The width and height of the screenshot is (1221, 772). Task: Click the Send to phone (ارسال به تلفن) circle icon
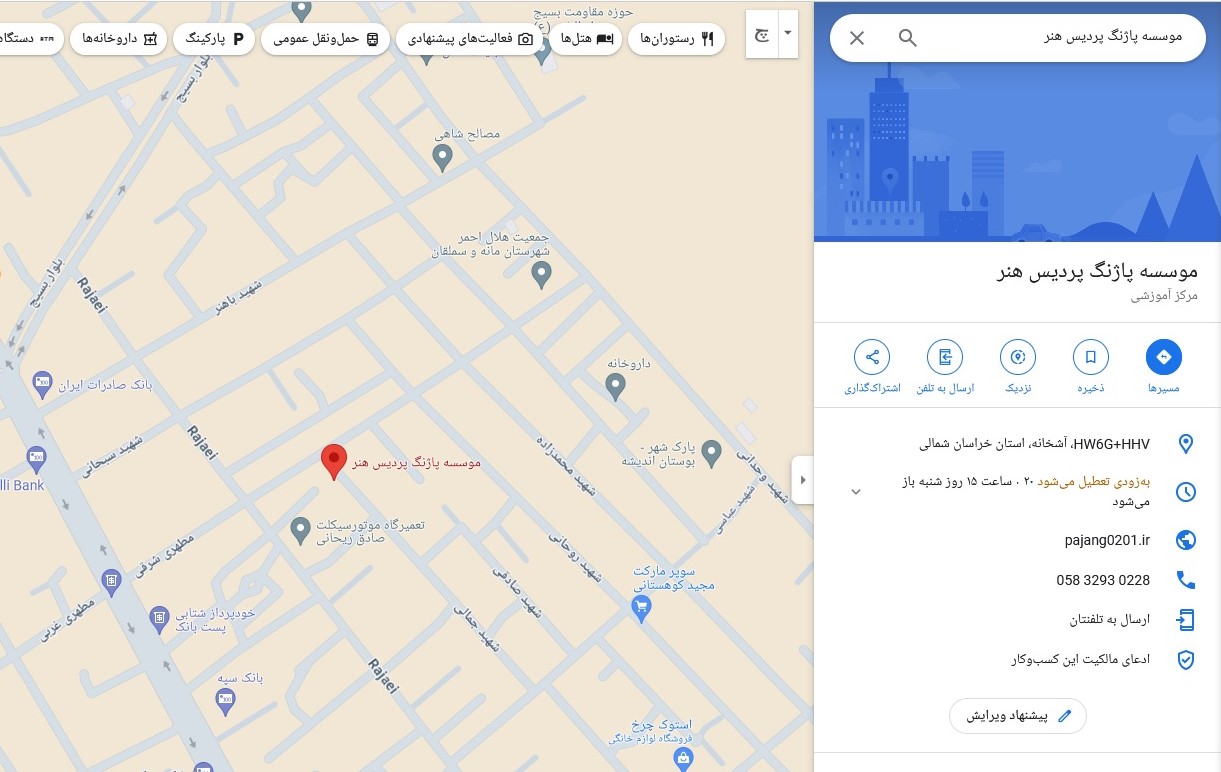[945, 357]
